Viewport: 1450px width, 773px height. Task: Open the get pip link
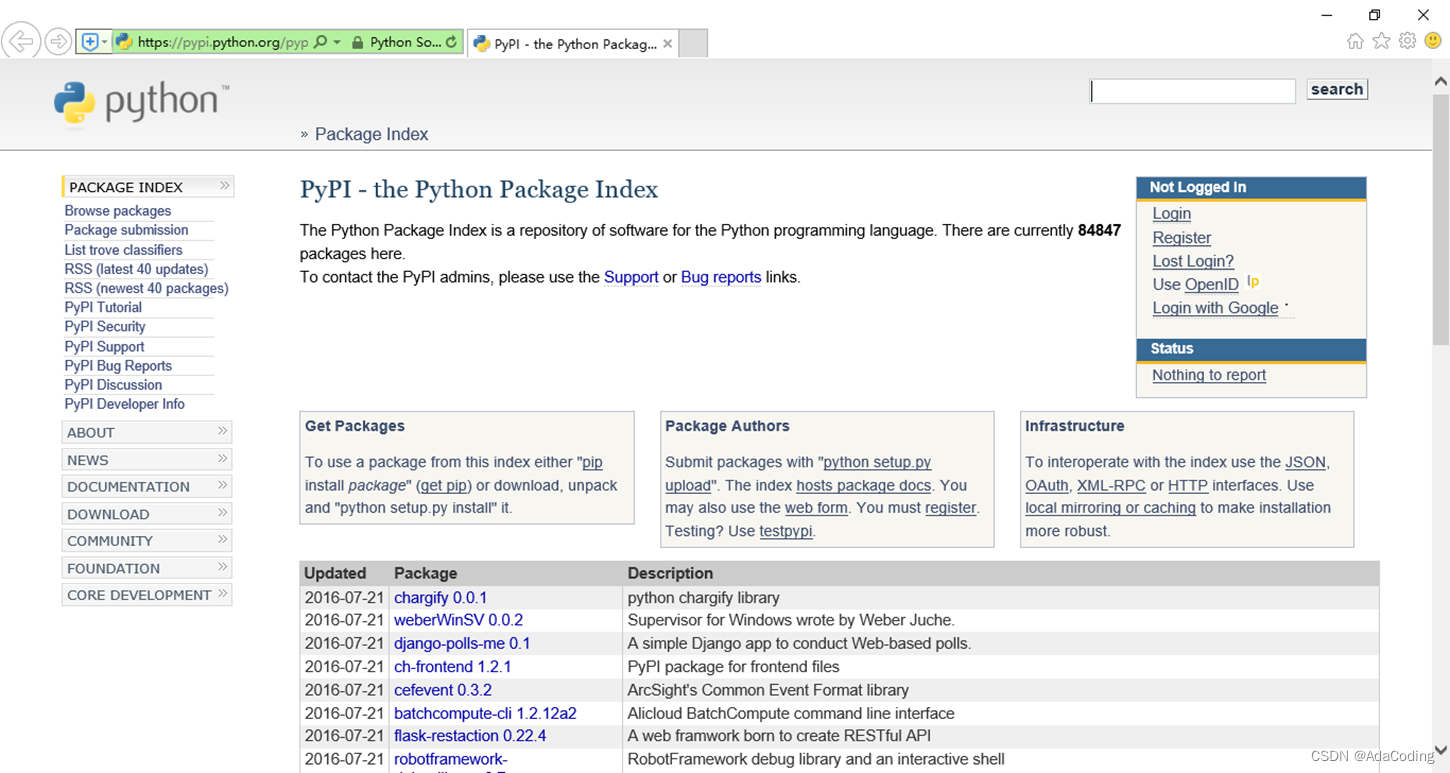[x=444, y=485]
